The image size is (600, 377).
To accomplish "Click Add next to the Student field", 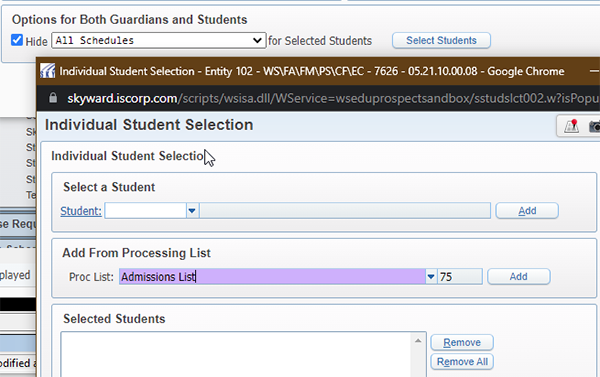I will point(527,211).
